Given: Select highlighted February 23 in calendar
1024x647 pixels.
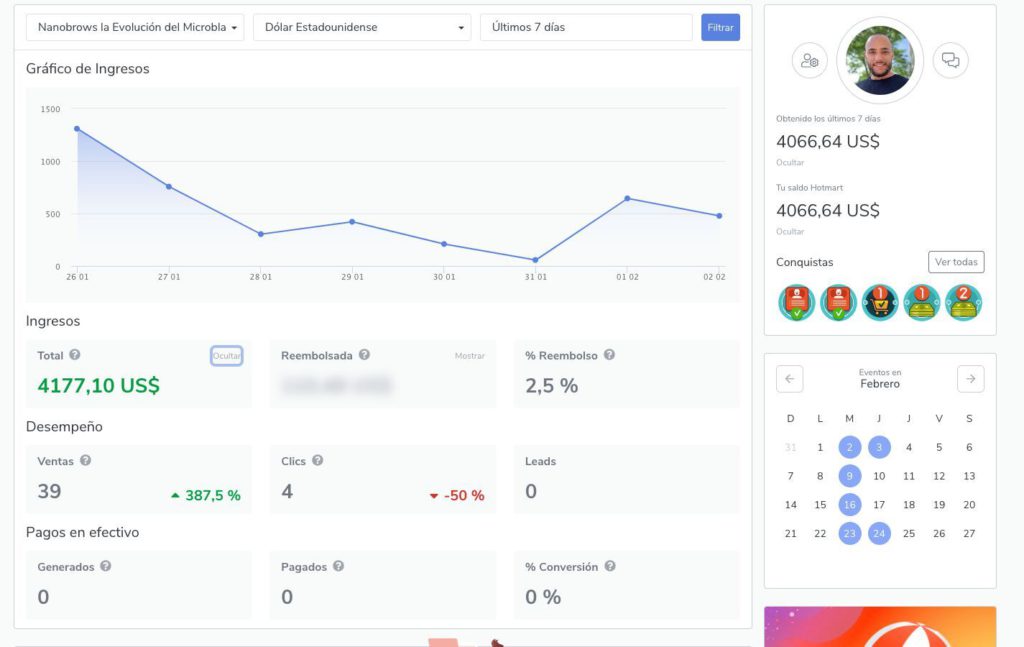Looking at the screenshot, I should pos(850,533).
